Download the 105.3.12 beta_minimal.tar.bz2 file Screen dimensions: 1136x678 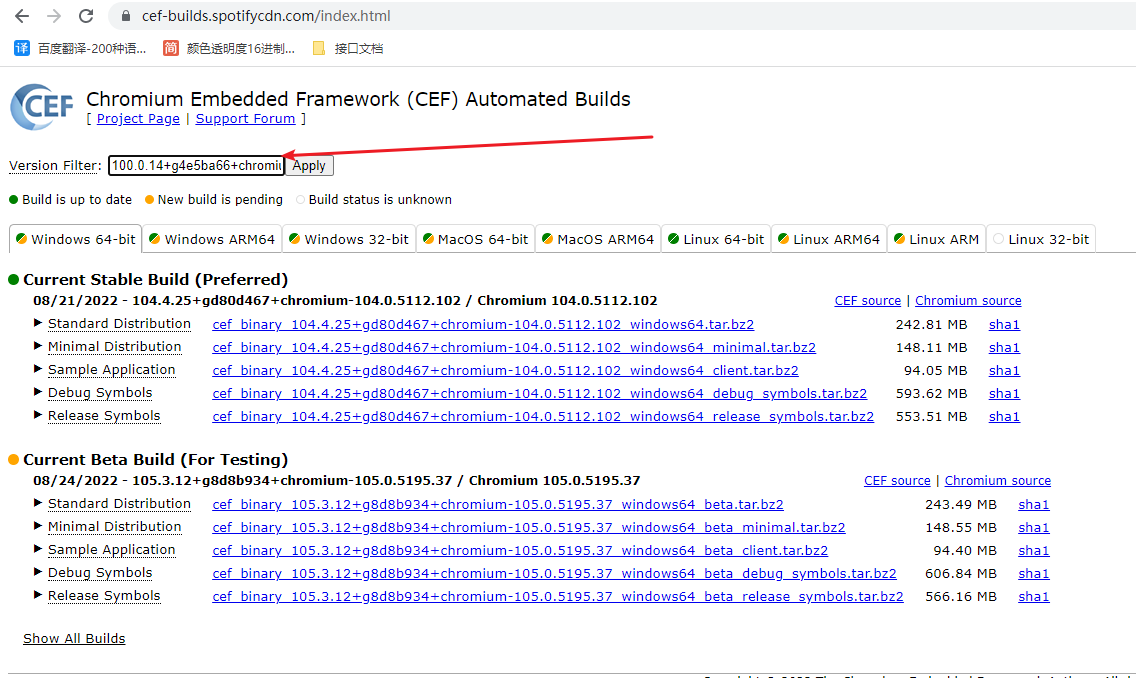(529, 528)
